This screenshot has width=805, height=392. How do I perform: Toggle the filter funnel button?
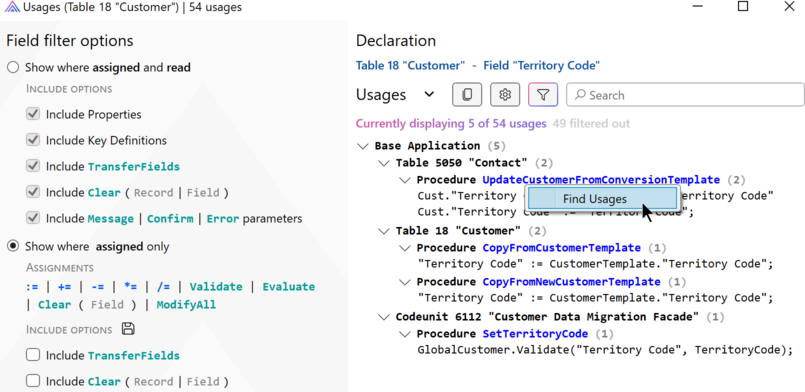pyautogui.click(x=543, y=95)
